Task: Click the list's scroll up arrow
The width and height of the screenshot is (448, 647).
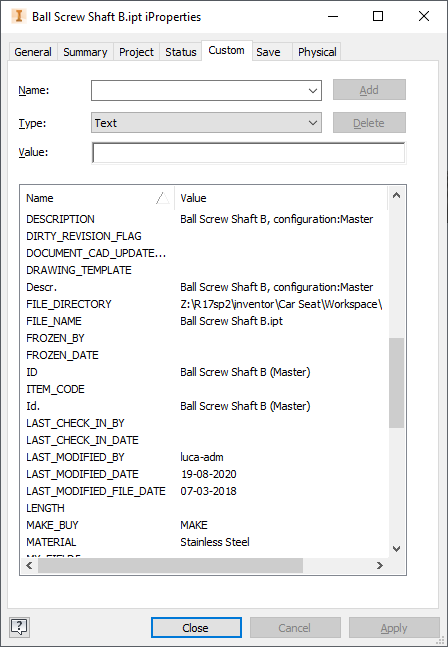Action: 396,196
